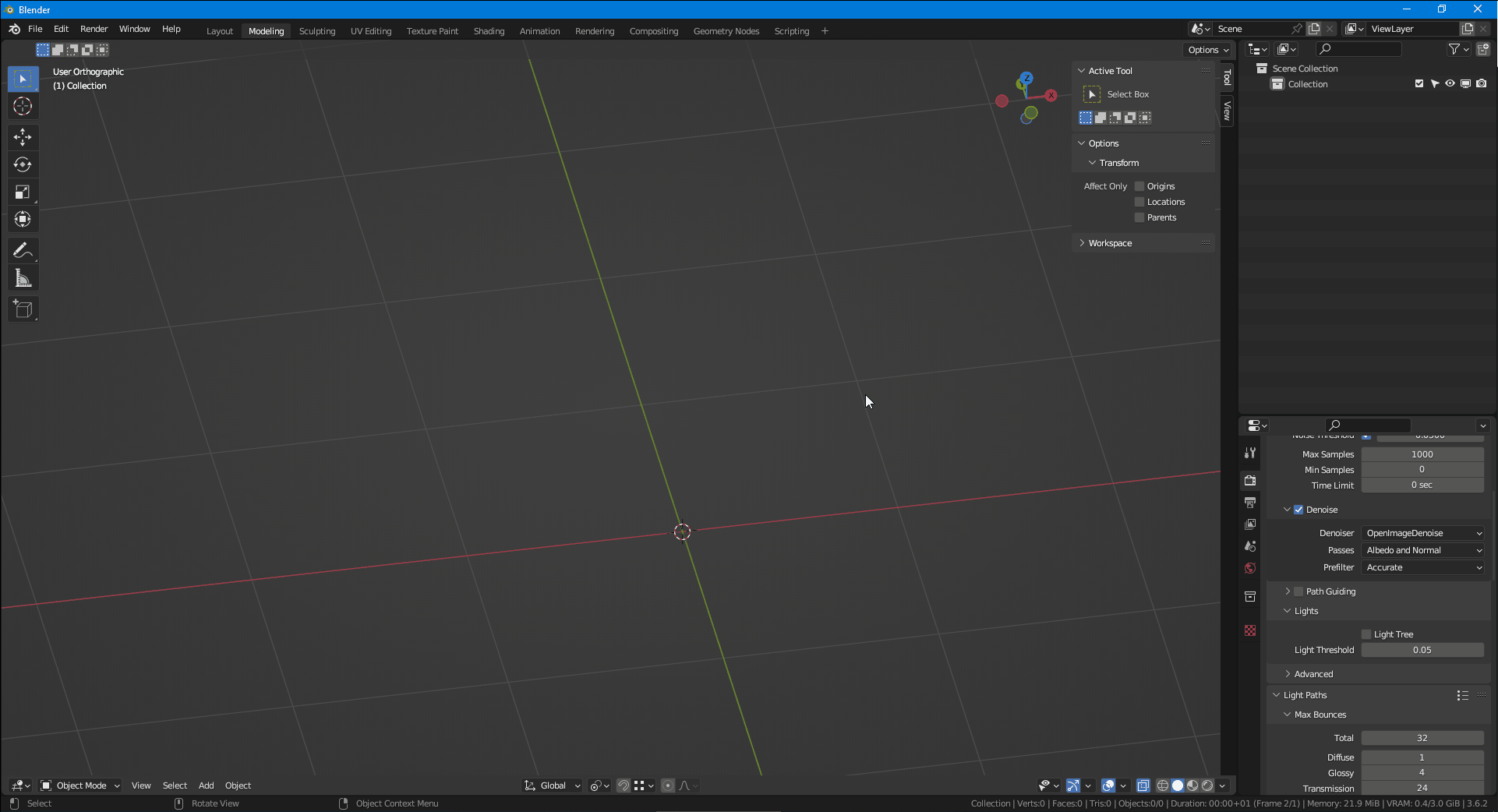1498x812 pixels.
Task: Click the Max Samples 1000 field
Action: (1422, 454)
